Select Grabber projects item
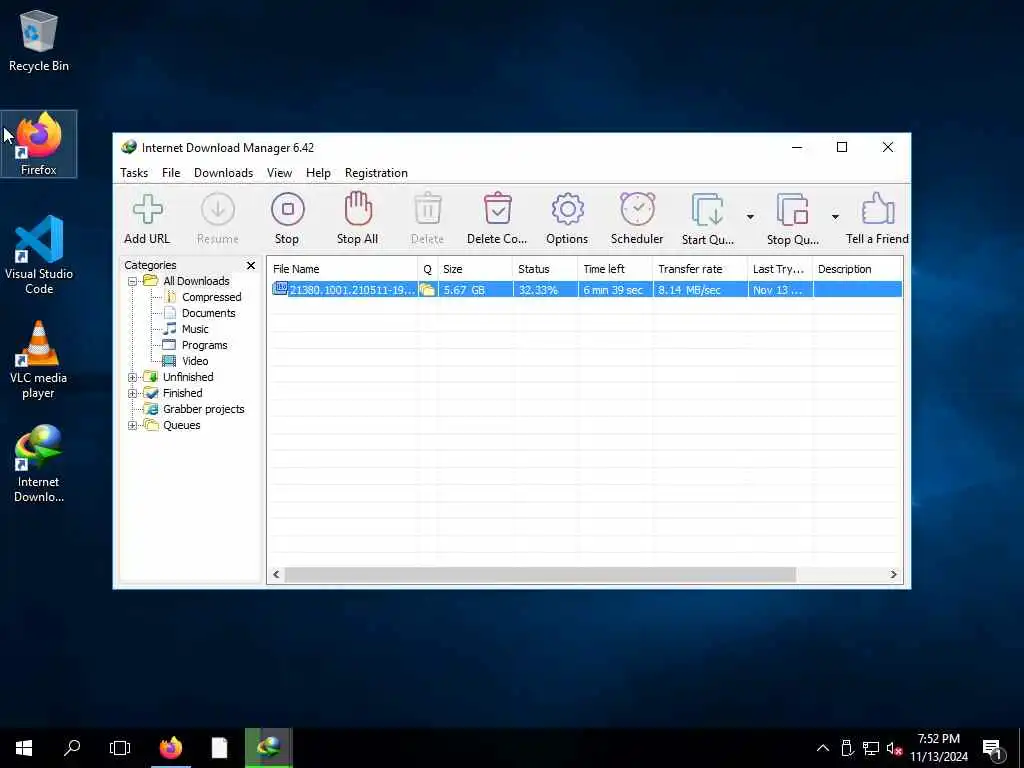Screen dimensions: 1024x768 203,409
